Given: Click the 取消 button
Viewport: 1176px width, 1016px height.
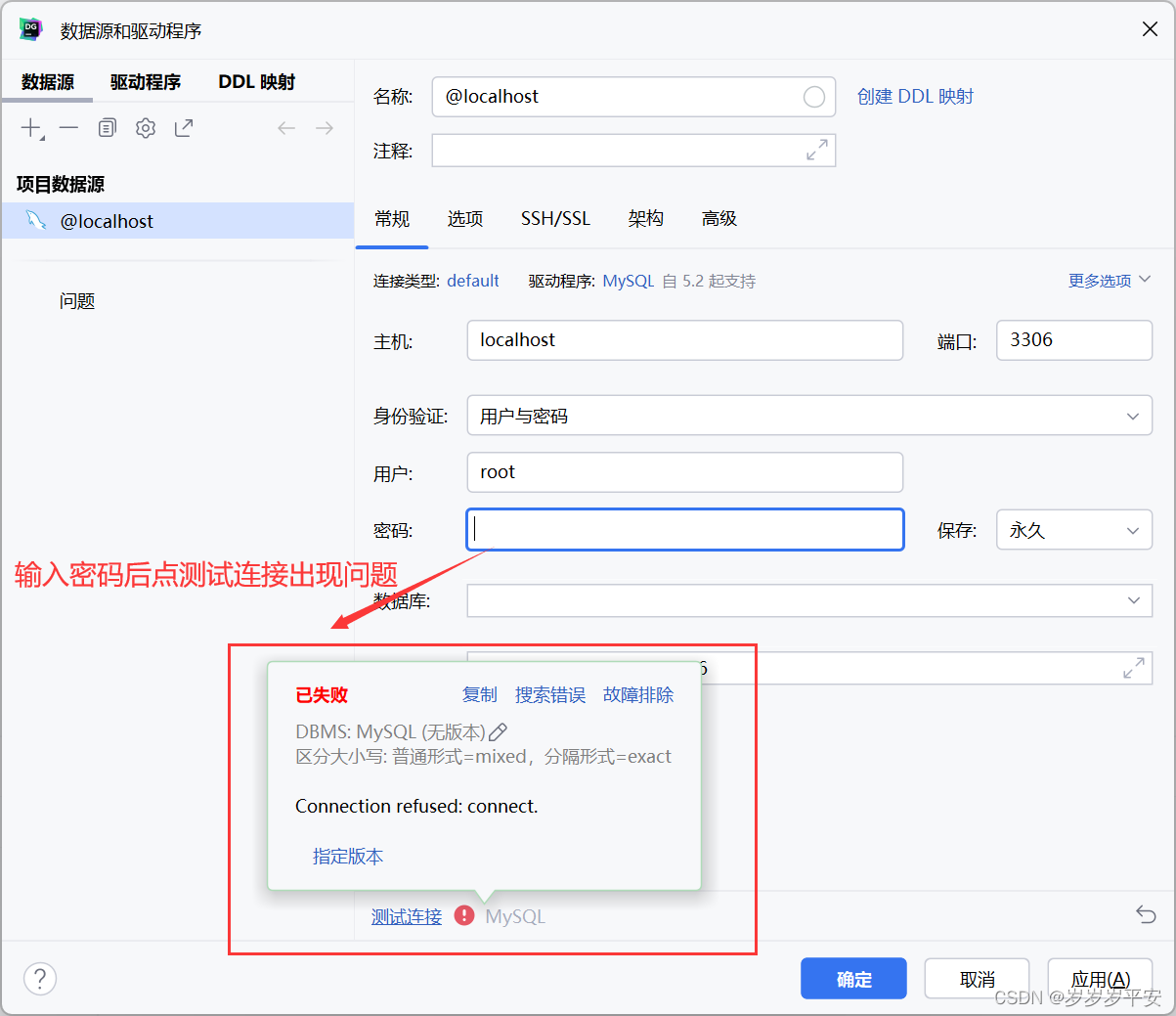Looking at the screenshot, I should pos(977,979).
